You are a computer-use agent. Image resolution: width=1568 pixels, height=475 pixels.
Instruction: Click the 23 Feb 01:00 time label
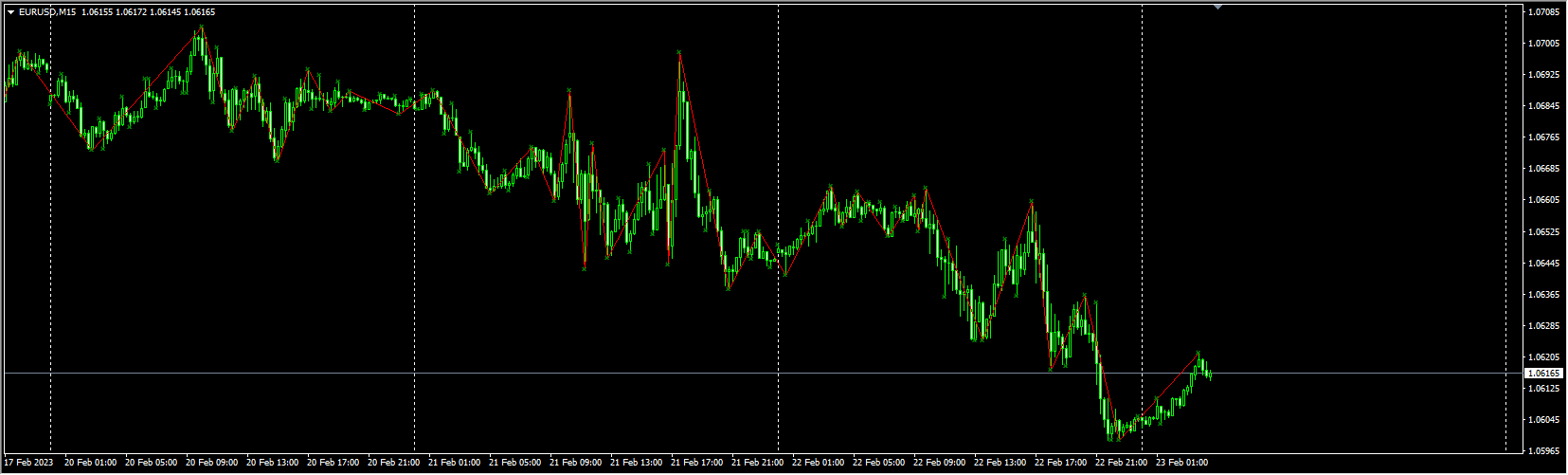coord(1181,463)
